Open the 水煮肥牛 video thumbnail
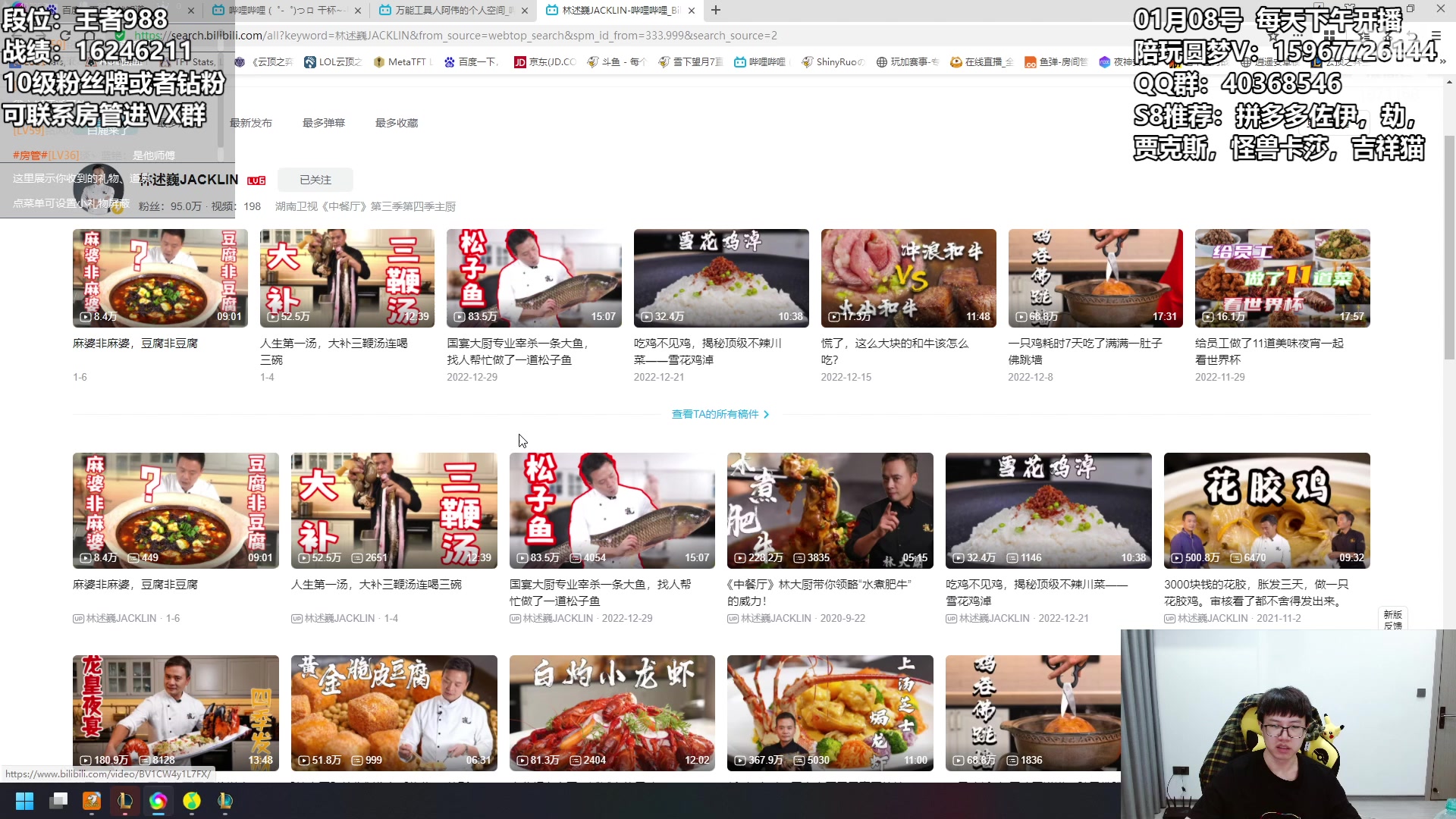The width and height of the screenshot is (1456, 819). (x=830, y=510)
